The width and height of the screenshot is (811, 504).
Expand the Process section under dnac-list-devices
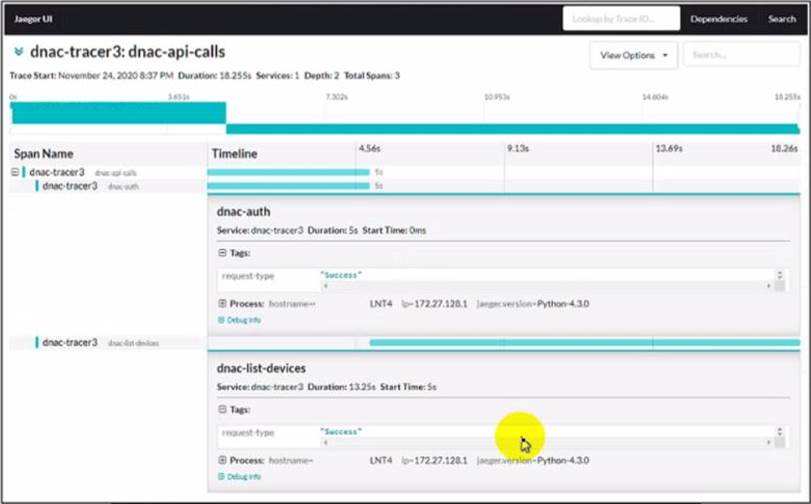(x=223, y=460)
